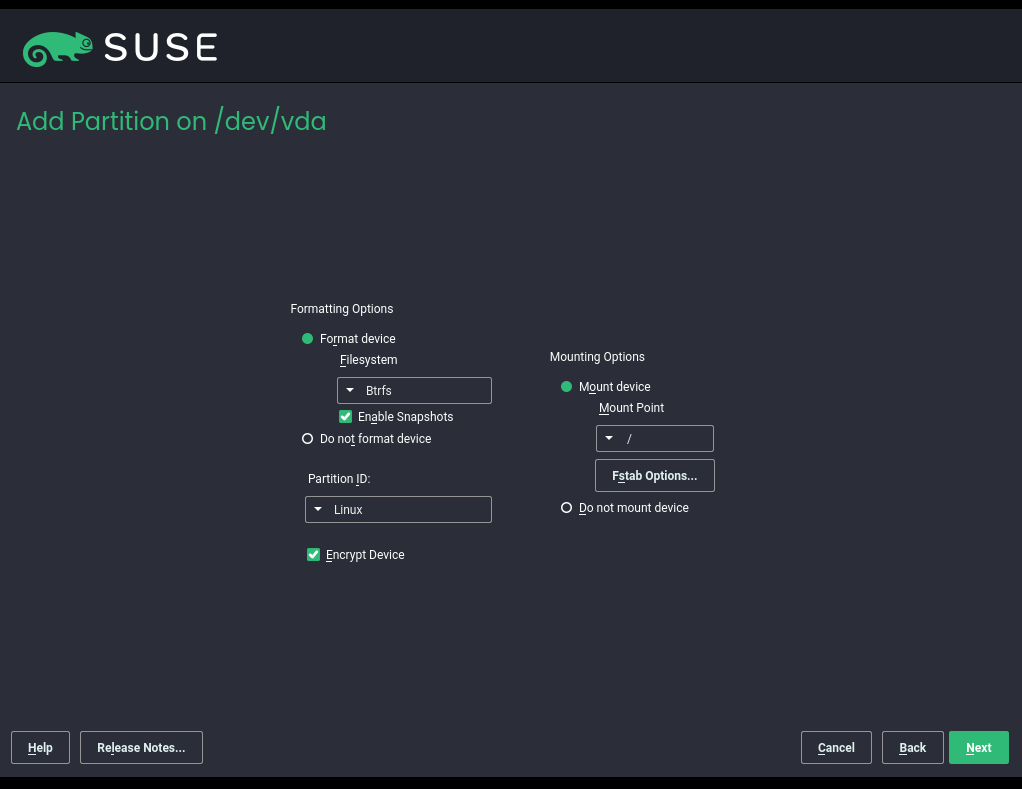Disable the Enable Snapshots checkbox
The width and height of the screenshot is (1022, 789).
click(346, 417)
